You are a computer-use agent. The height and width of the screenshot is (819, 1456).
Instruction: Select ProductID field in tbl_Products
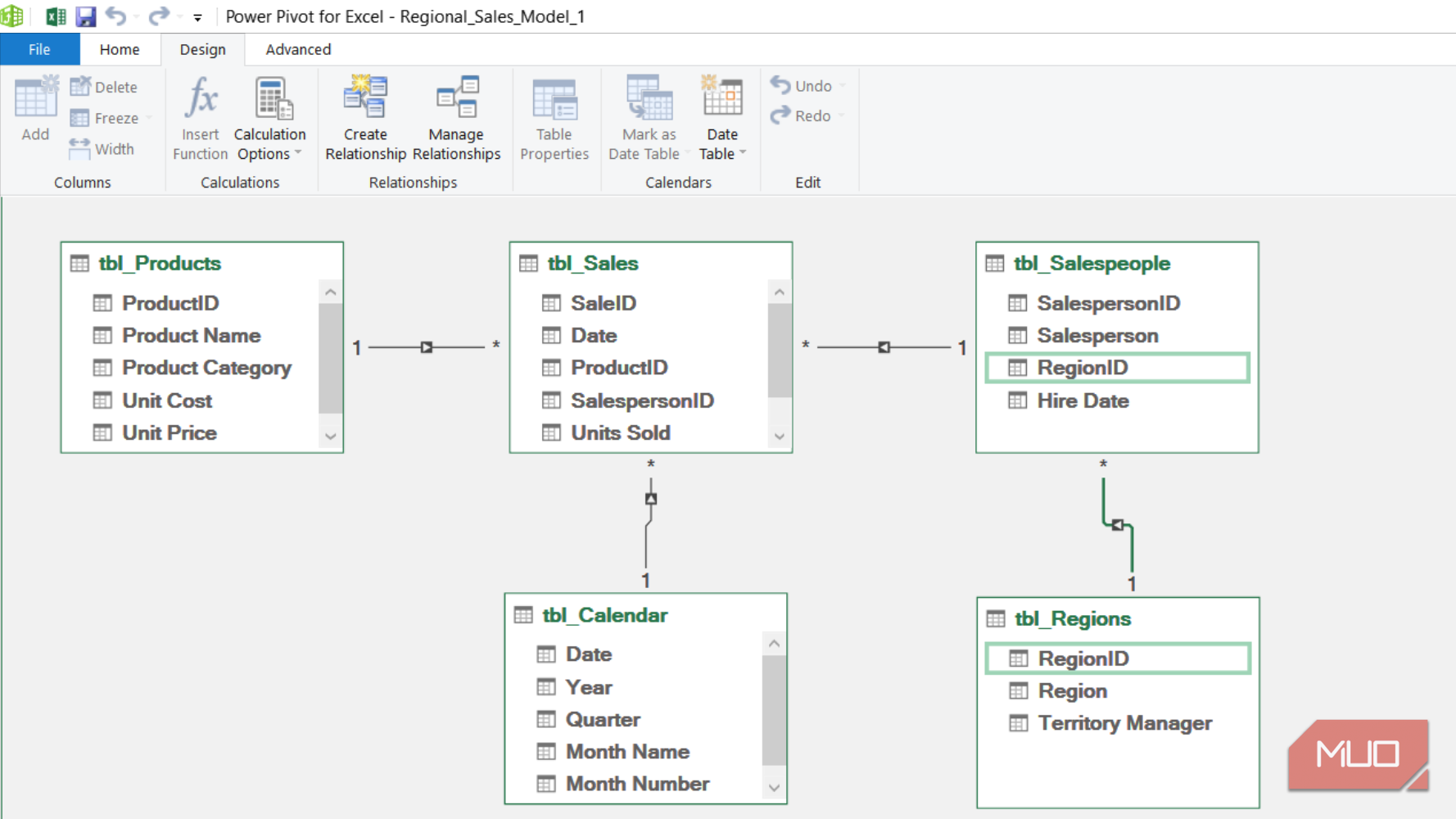170,303
